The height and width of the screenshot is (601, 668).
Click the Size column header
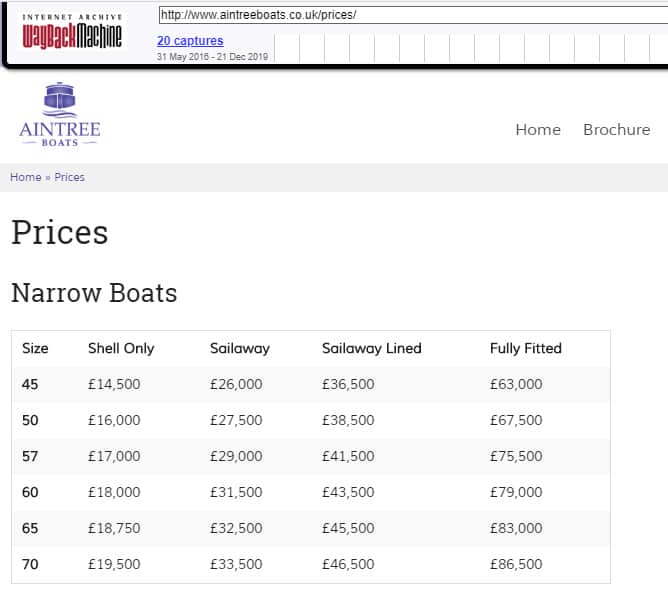[x=35, y=348]
